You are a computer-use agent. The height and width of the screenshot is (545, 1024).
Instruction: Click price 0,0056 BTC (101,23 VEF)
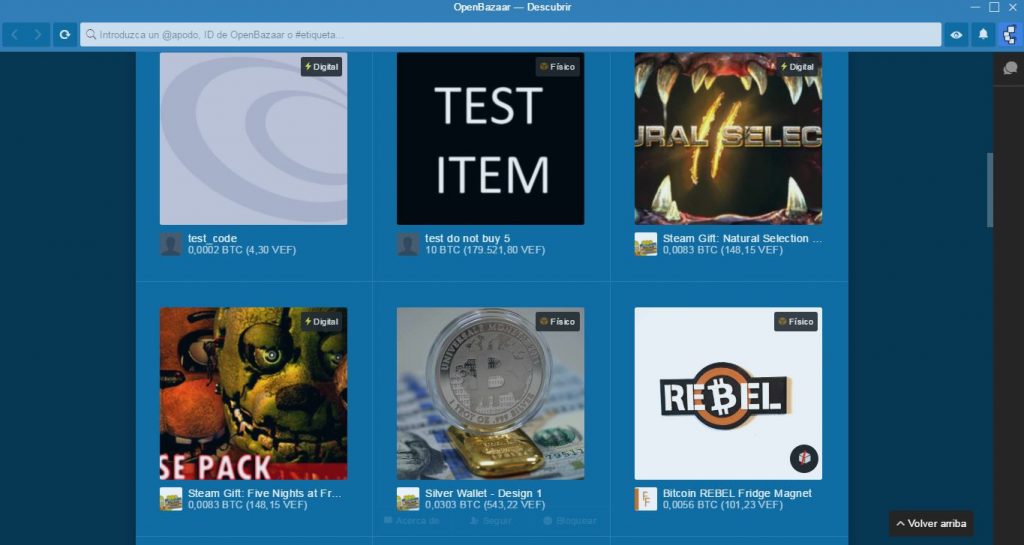(723, 505)
